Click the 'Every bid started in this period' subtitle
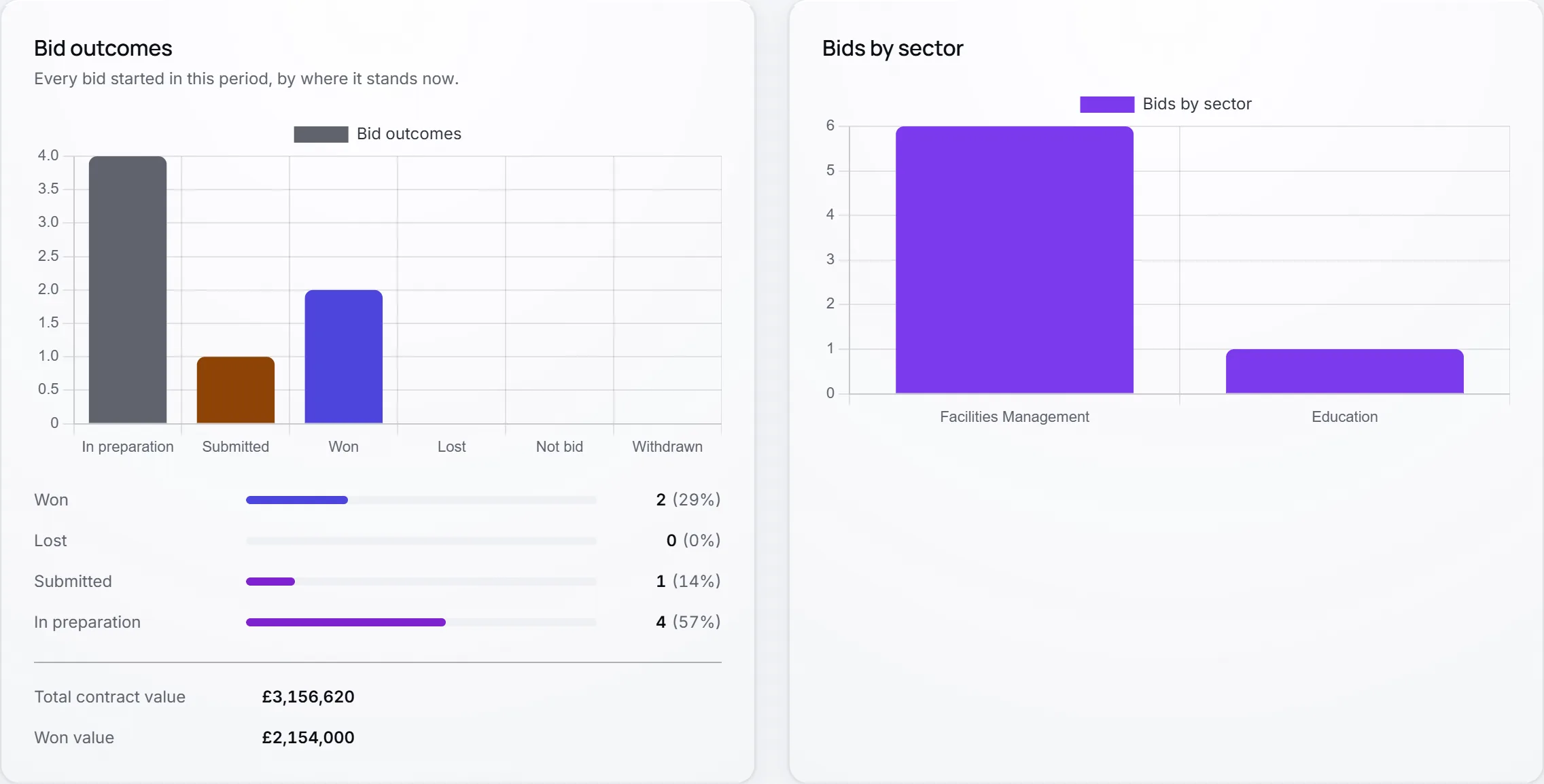Viewport: 1544px width, 784px height. tap(247, 79)
